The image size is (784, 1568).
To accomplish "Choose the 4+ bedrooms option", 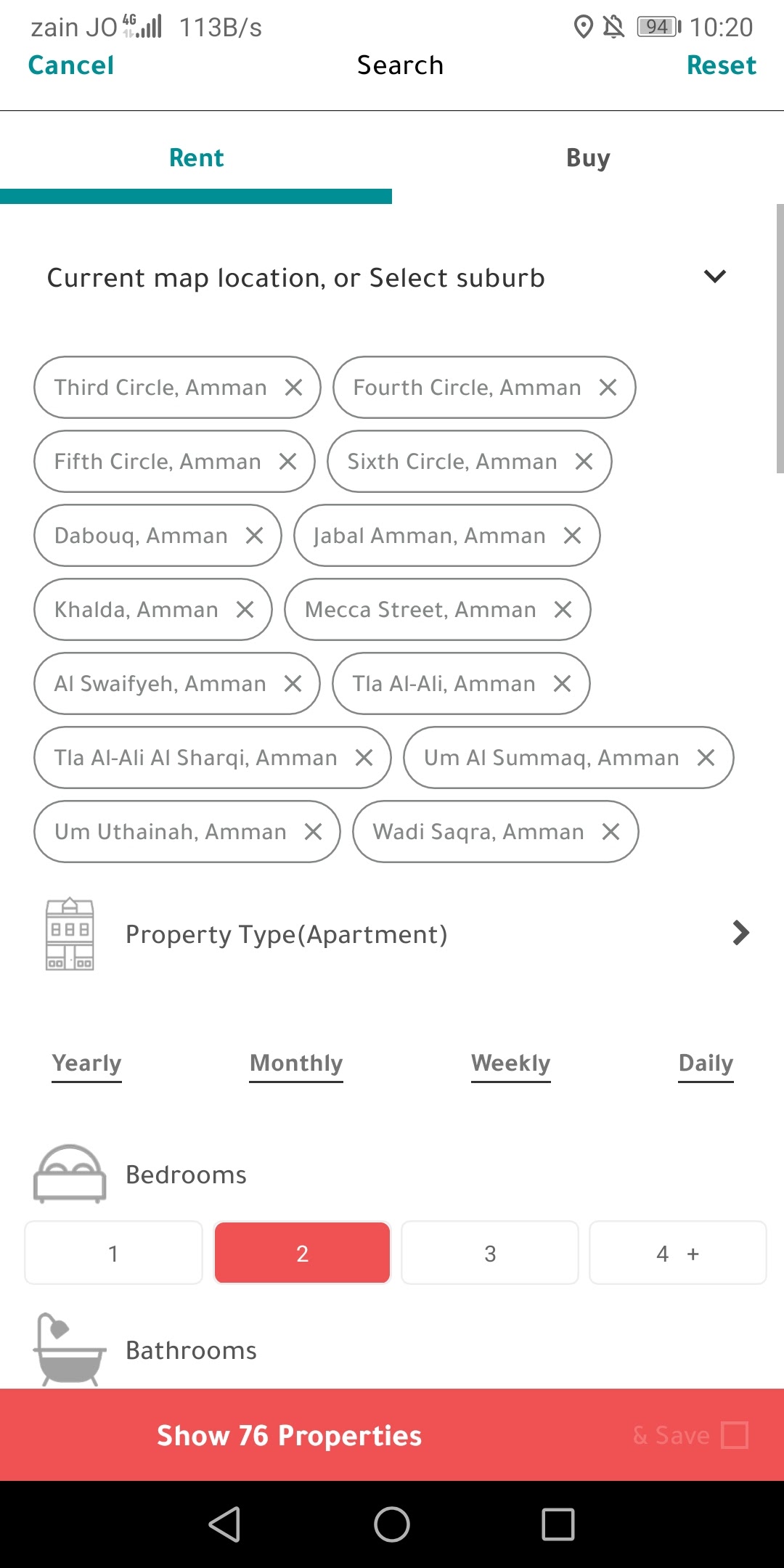I will [677, 1254].
